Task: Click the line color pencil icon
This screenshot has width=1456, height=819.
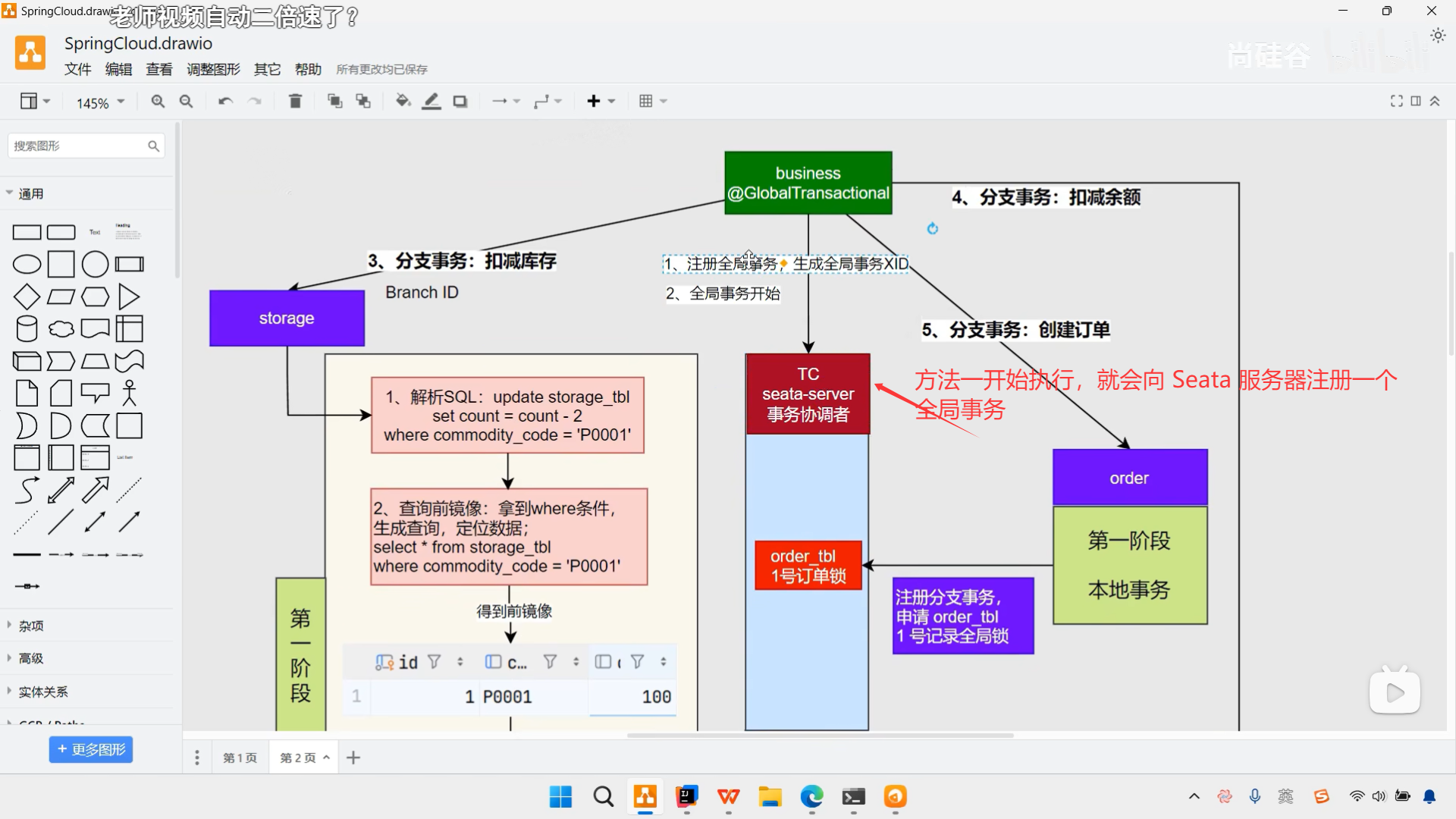Action: 431,101
